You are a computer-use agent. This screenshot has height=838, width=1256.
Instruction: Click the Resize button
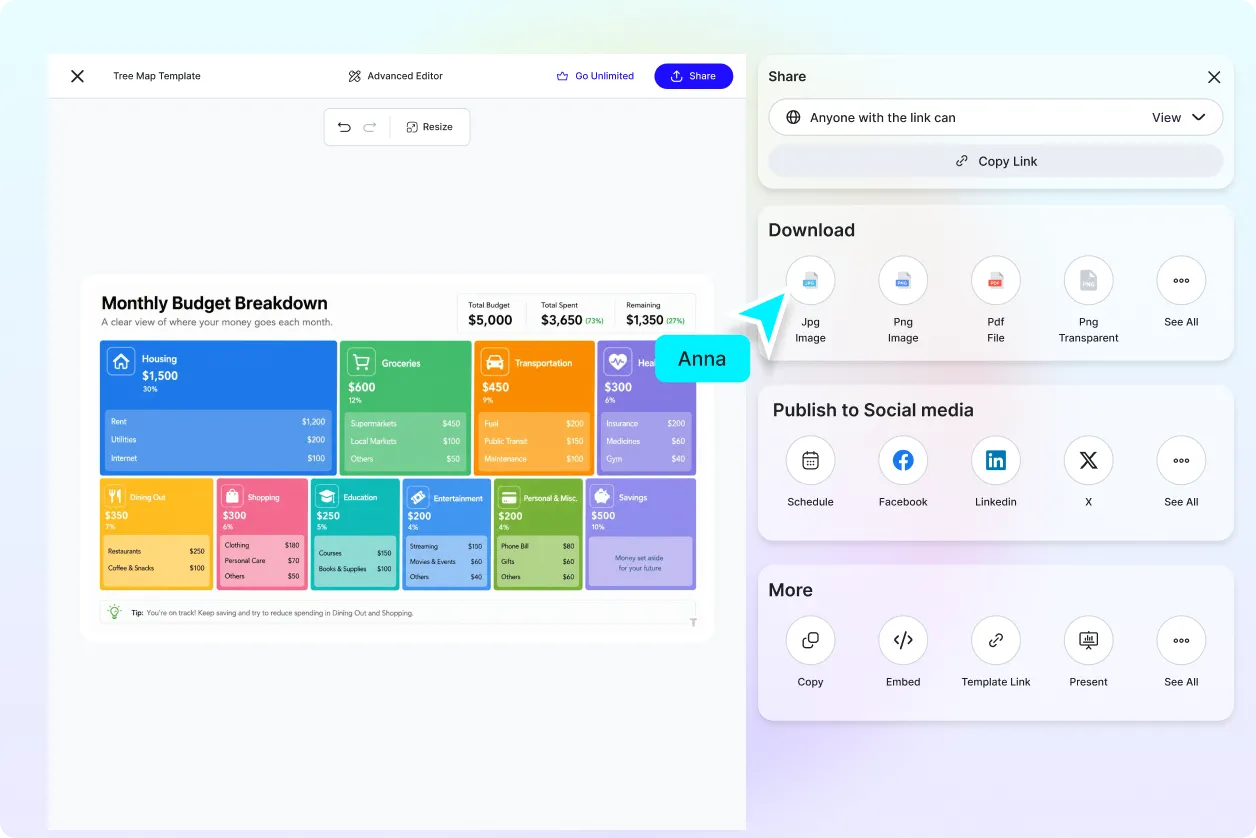tap(429, 127)
